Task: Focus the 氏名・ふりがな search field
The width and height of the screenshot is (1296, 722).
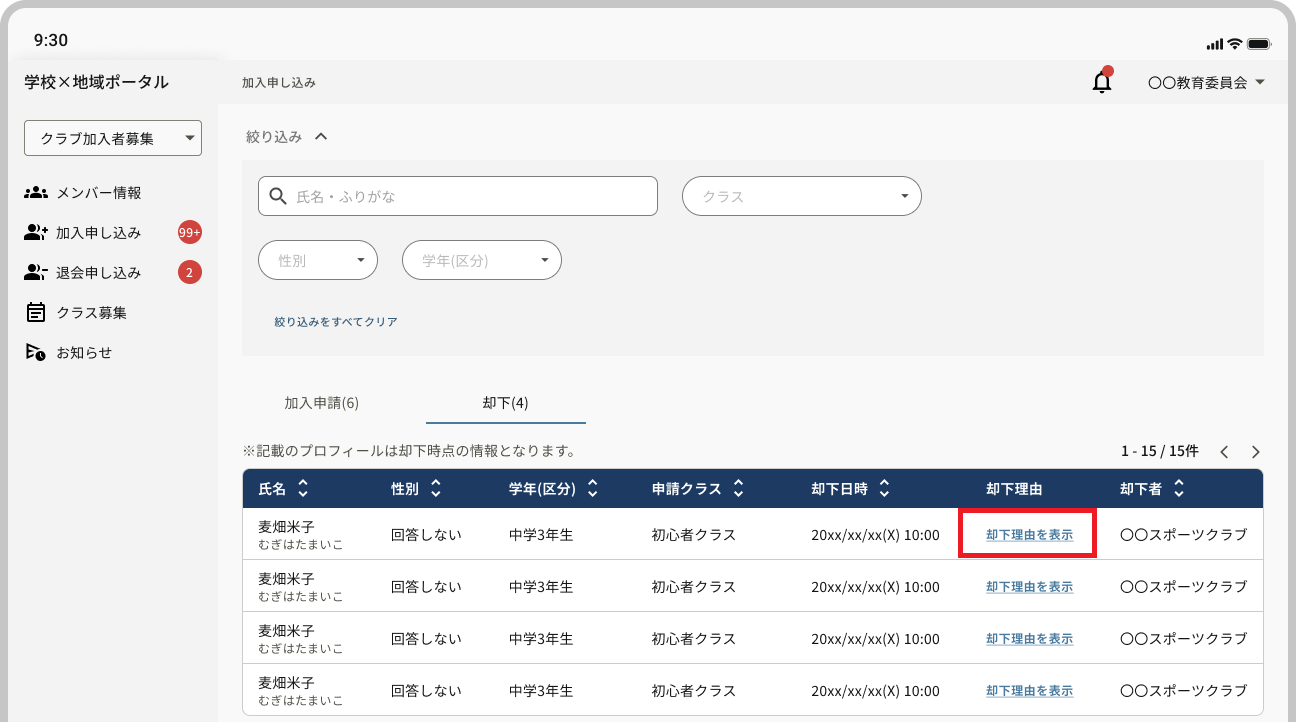Action: point(458,196)
